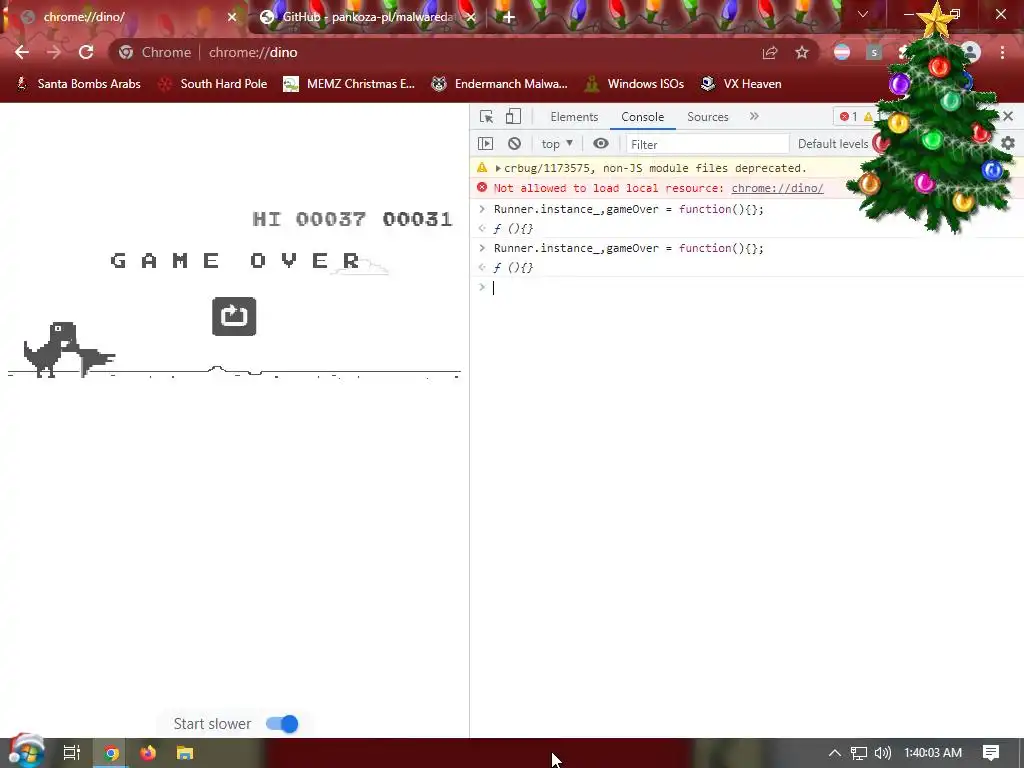Screen dimensions: 1024x768
Task: Close the DevTools panel
Action: [x=1008, y=116]
